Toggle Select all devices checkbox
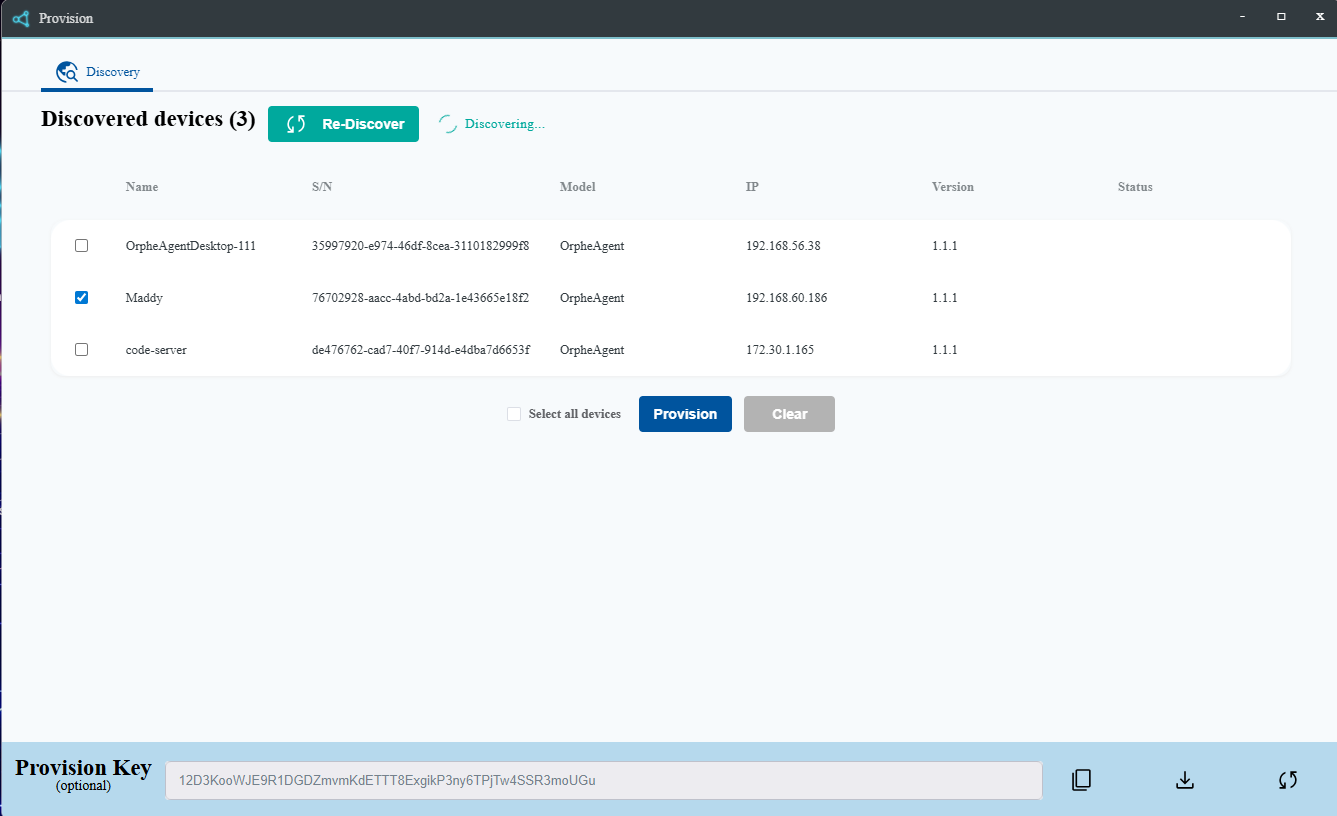This screenshot has height=816, width=1337. [514, 414]
